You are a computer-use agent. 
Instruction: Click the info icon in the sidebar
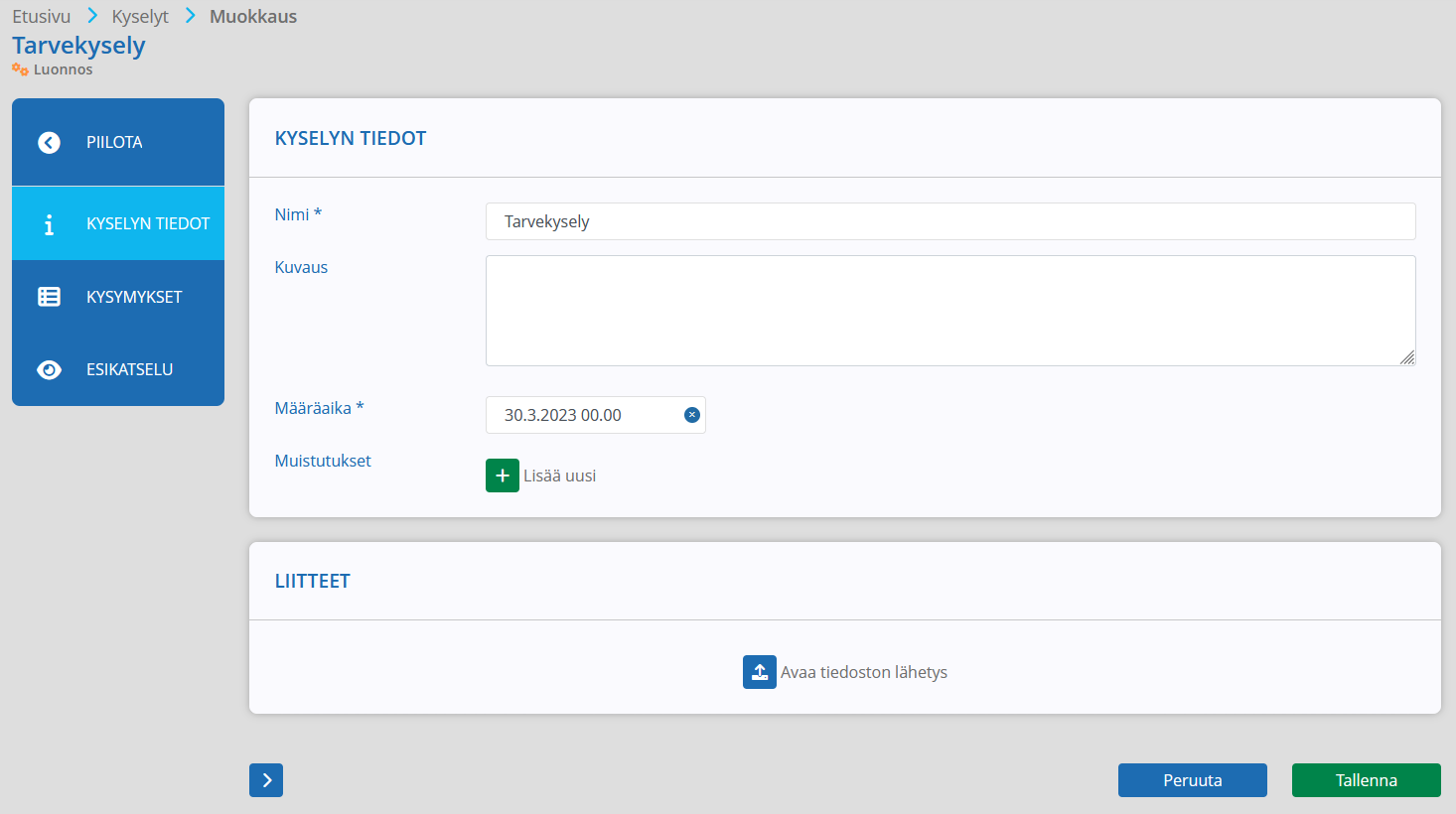point(49,224)
